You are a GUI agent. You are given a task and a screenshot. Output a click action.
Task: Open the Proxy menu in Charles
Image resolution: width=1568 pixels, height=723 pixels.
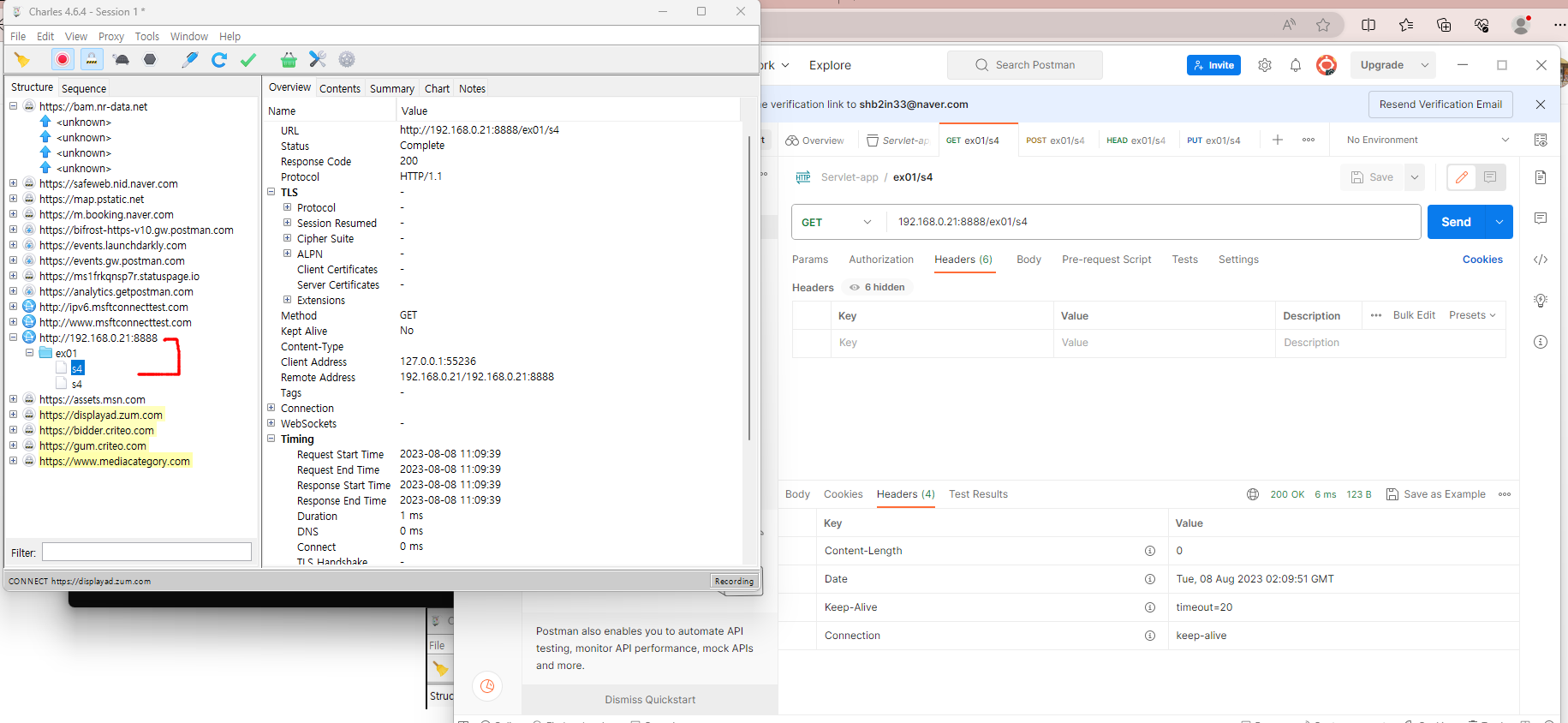tap(111, 36)
